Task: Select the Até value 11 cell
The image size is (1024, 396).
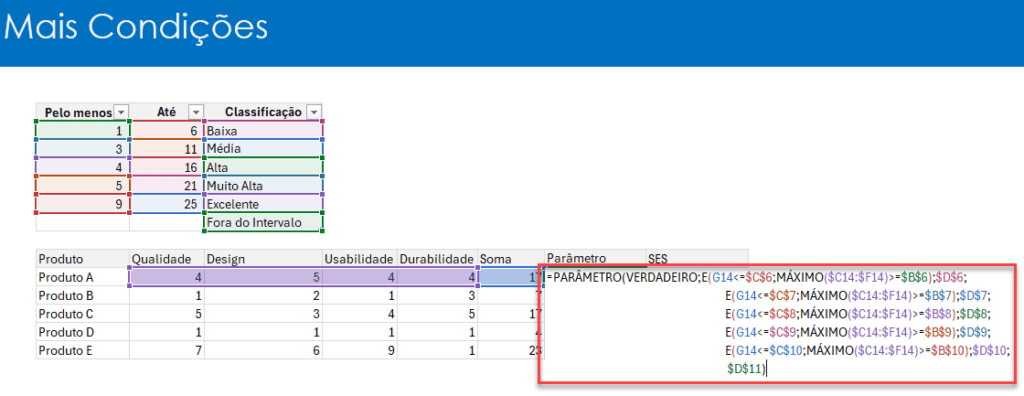Action: (x=167, y=149)
